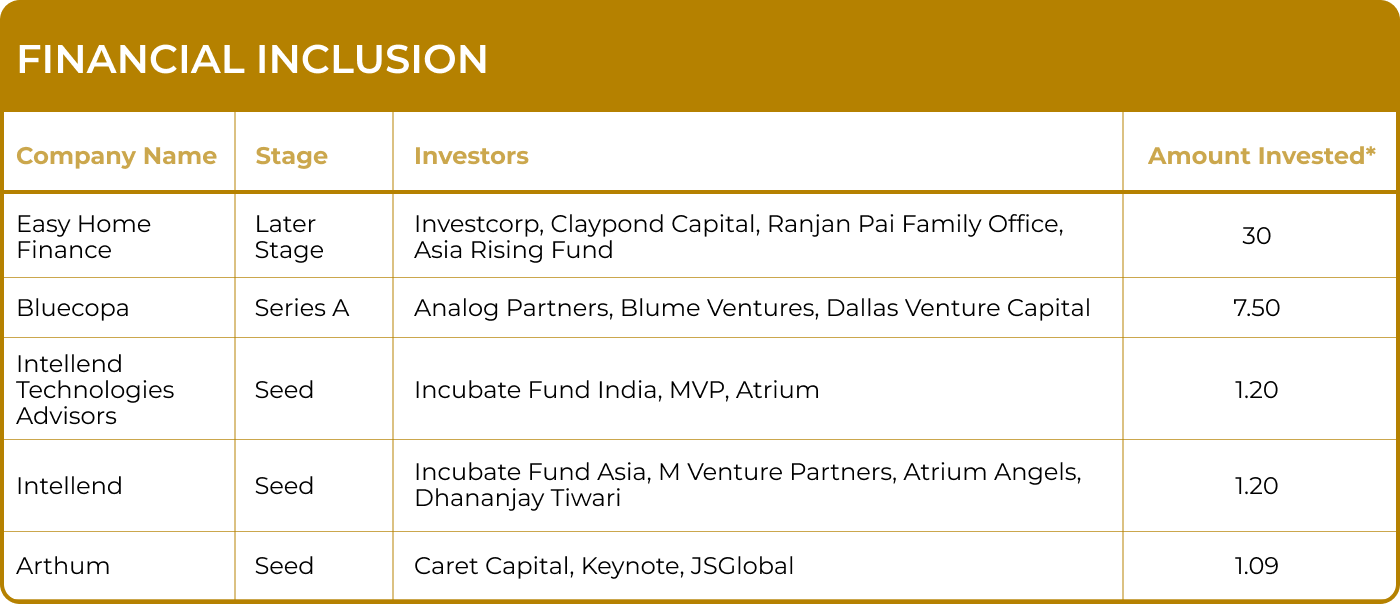Viewport: 1400px width, 604px height.
Task: Select the 1.09 amount for Arthum
Action: coord(1256,566)
